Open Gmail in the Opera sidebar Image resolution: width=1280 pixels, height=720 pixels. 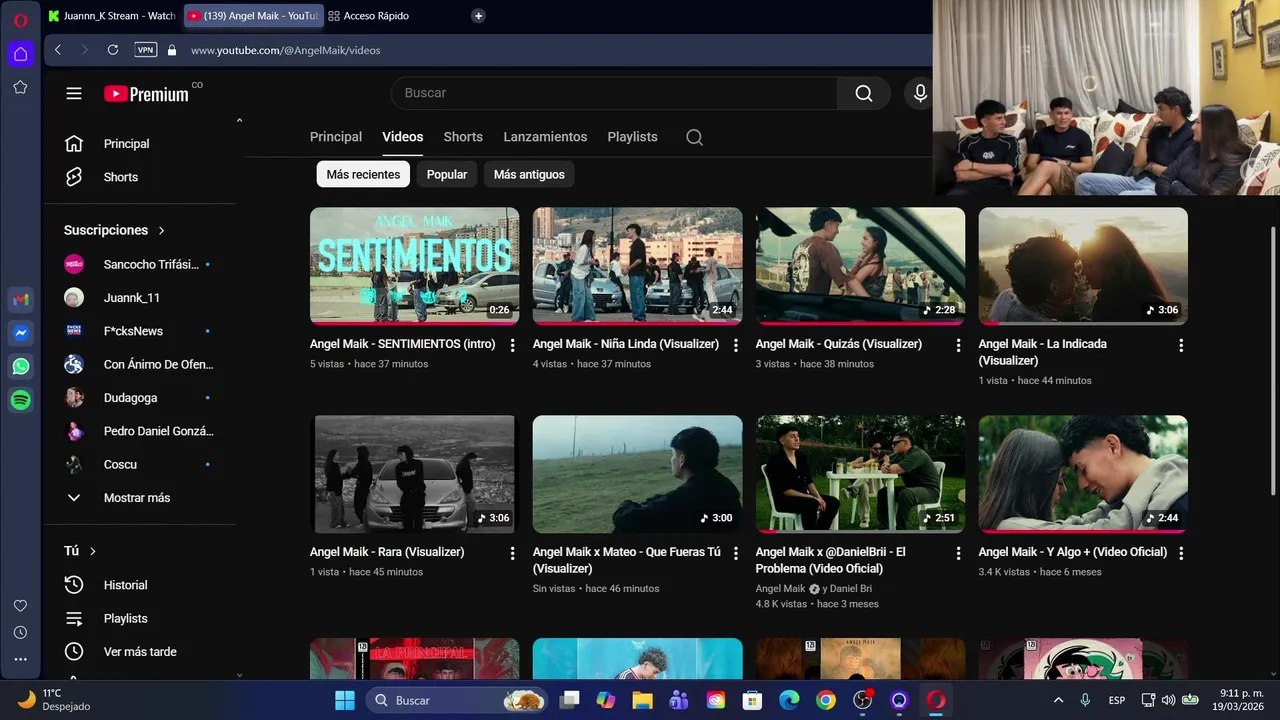point(20,300)
